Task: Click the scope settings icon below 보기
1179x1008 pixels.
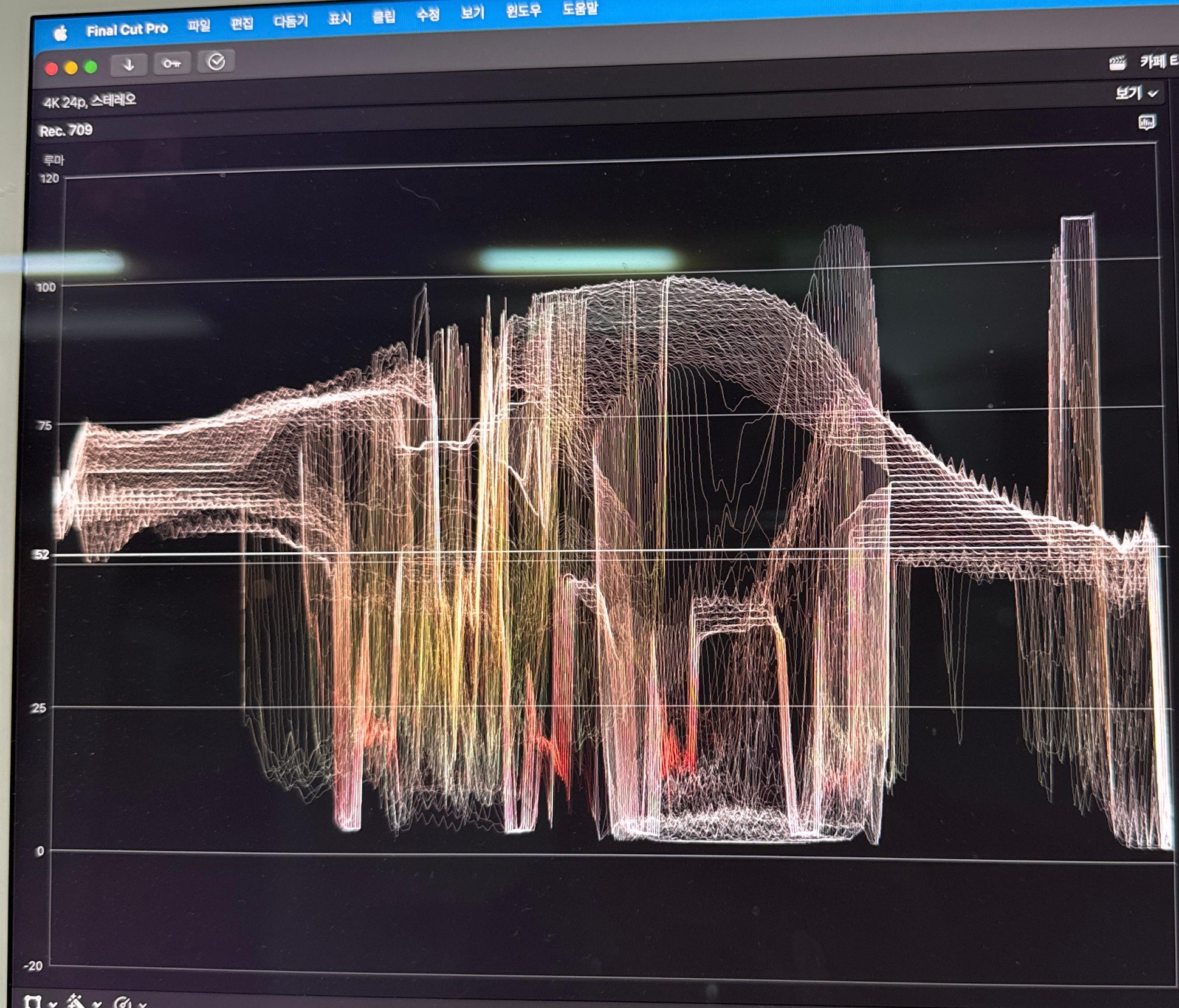Action: pos(1146,123)
